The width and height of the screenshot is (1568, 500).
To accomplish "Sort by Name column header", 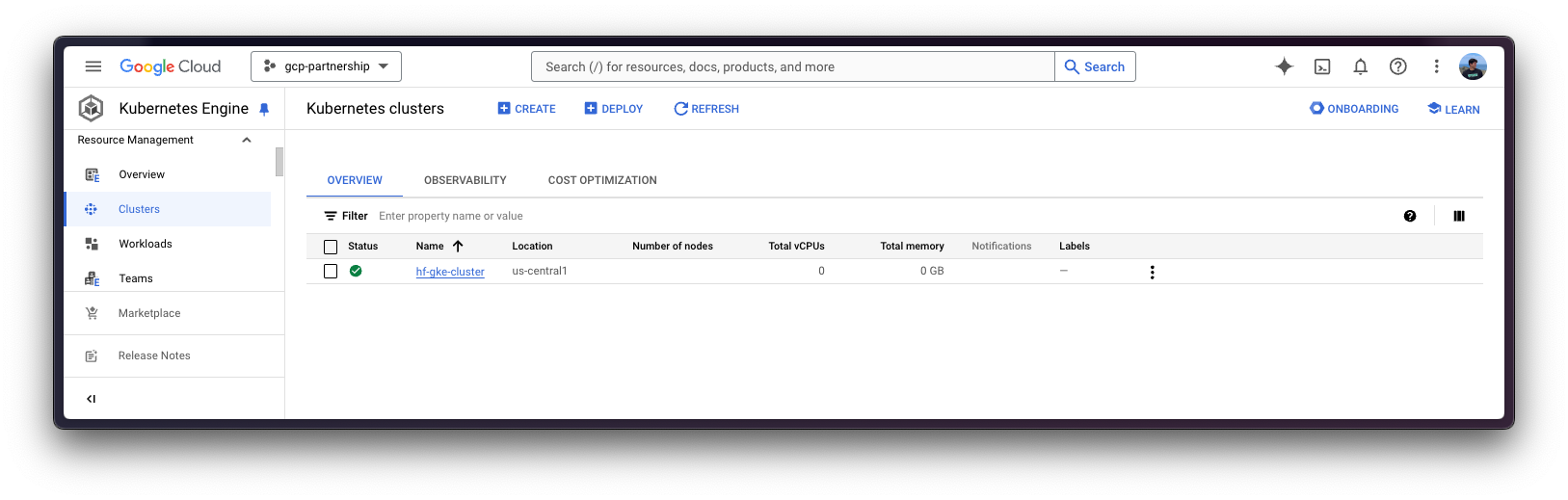I will (430, 247).
